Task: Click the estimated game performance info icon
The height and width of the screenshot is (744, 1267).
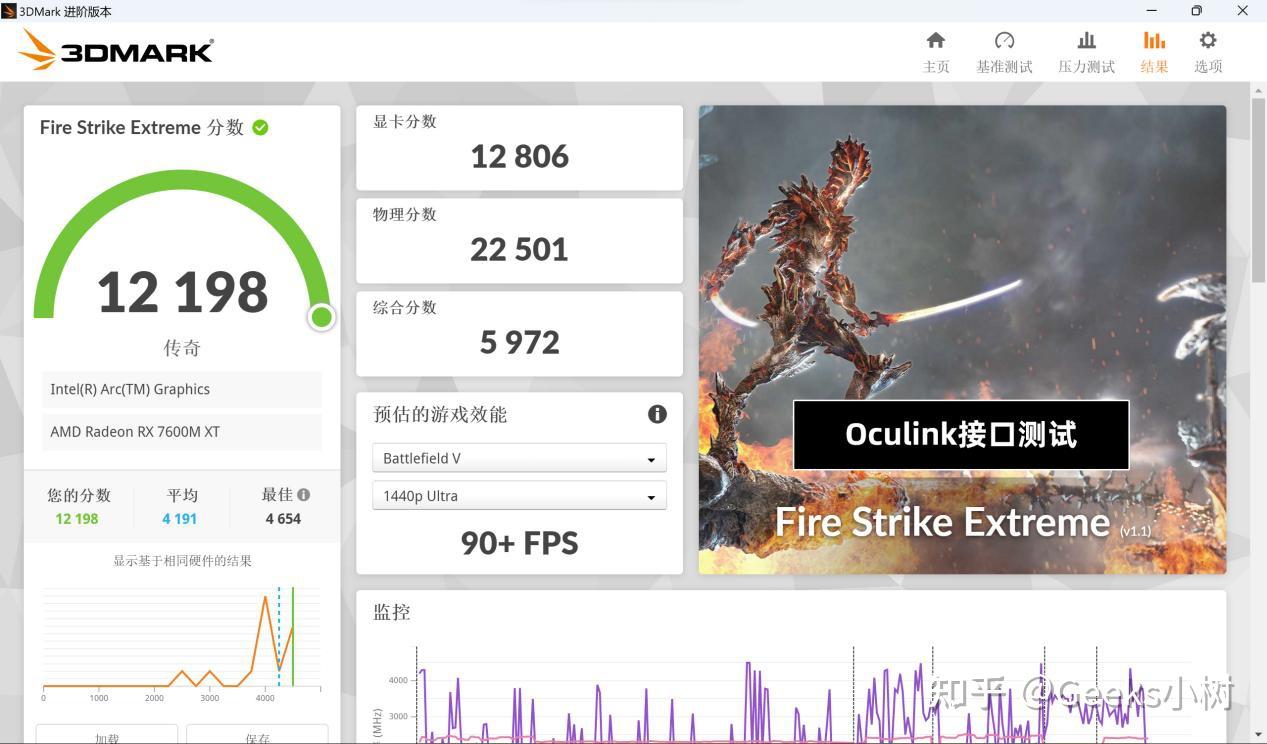Action: [x=657, y=414]
